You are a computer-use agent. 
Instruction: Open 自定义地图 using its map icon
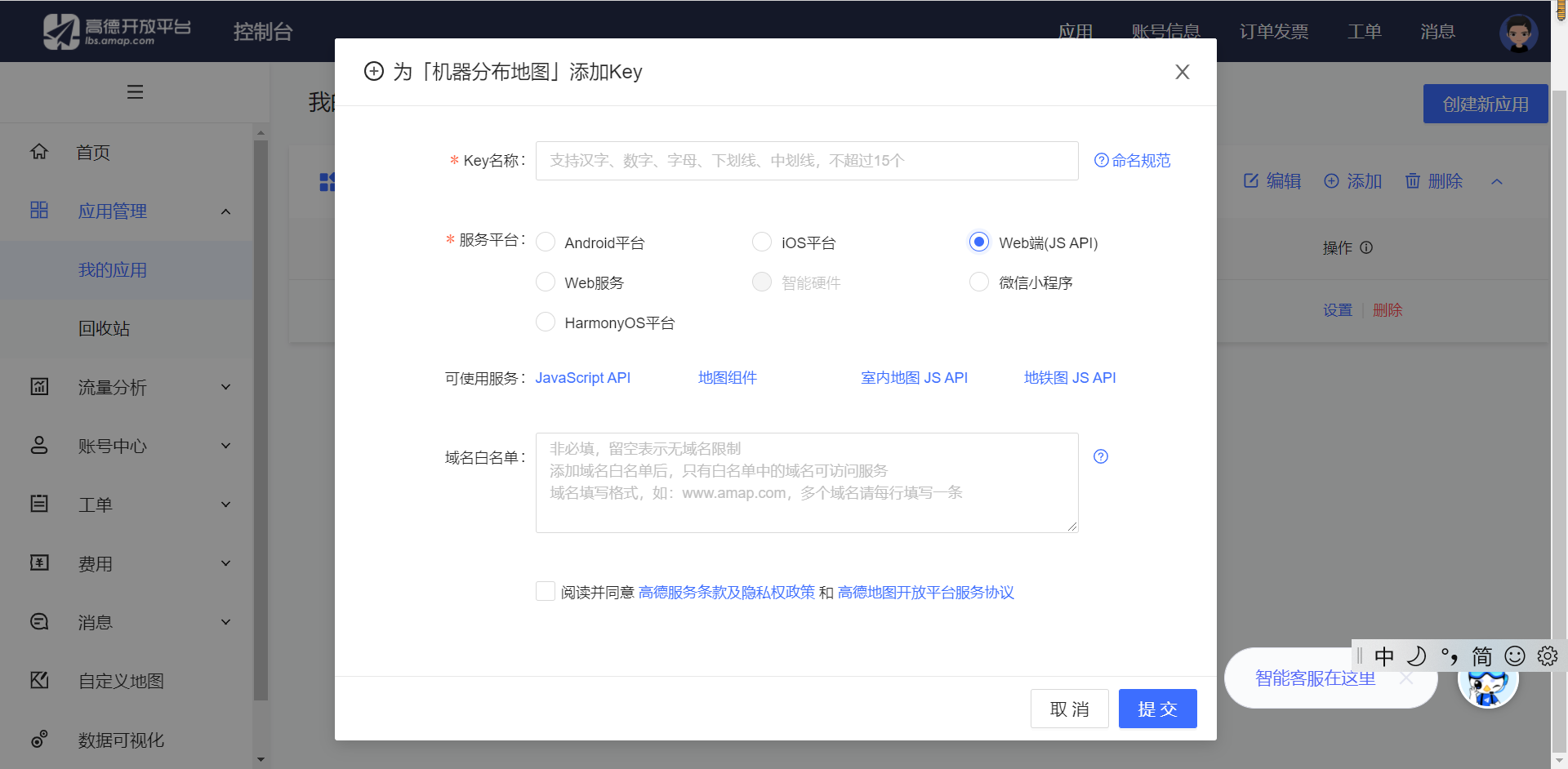pyautogui.click(x=38, y=680)
